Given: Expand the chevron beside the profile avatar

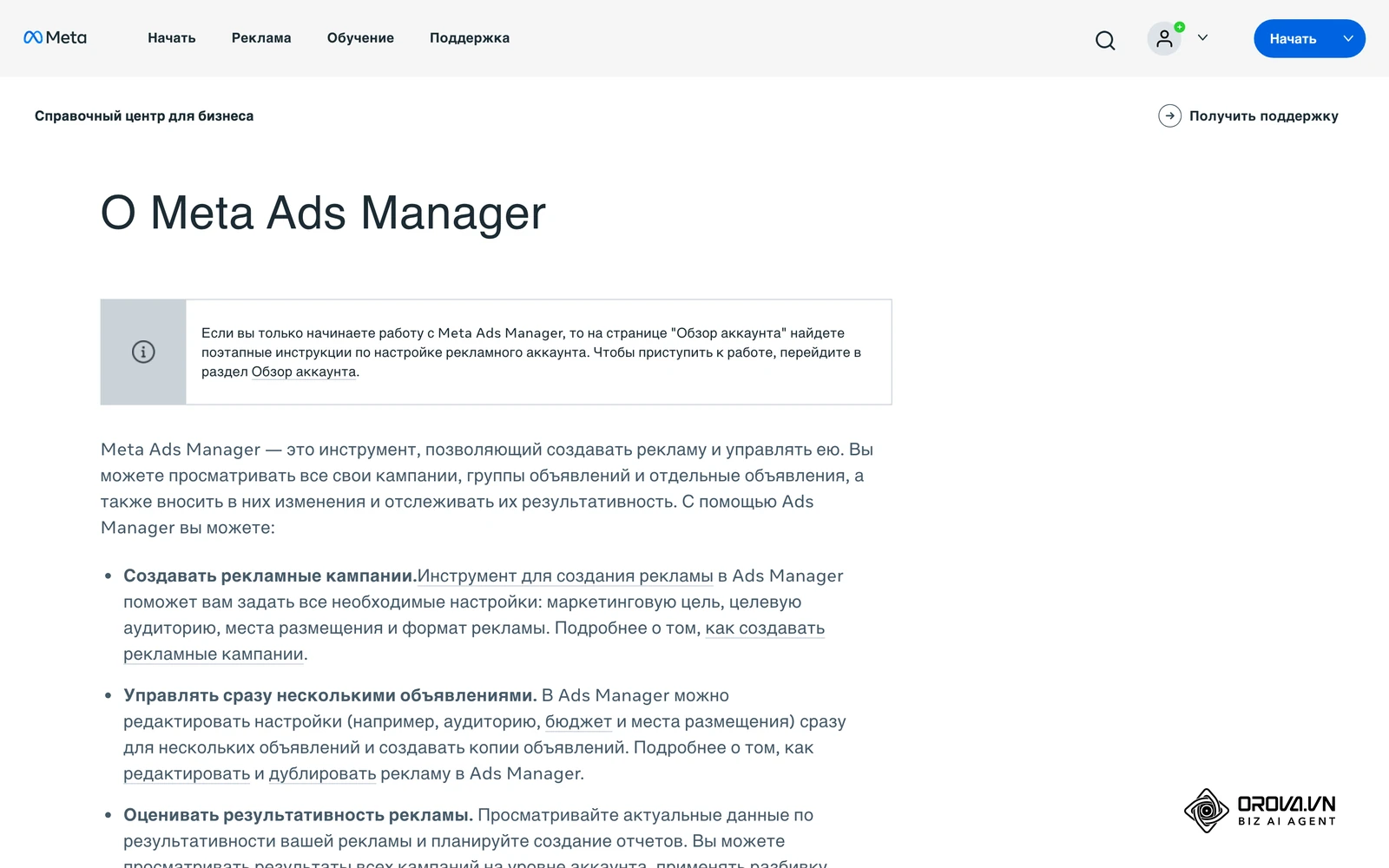Looking at the screenshot, I should coord(1202,38).
